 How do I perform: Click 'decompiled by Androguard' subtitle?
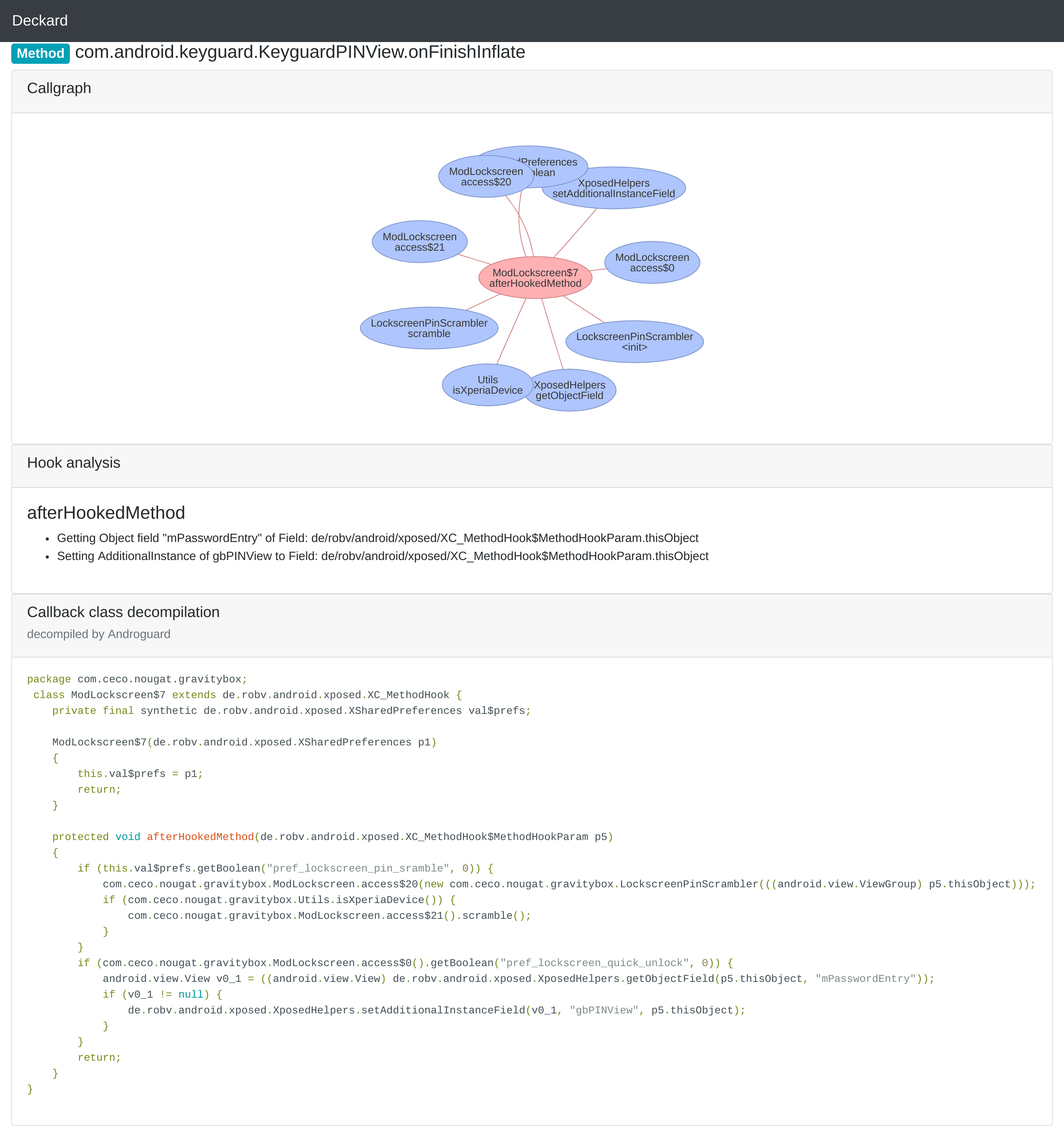coord(99,634)
